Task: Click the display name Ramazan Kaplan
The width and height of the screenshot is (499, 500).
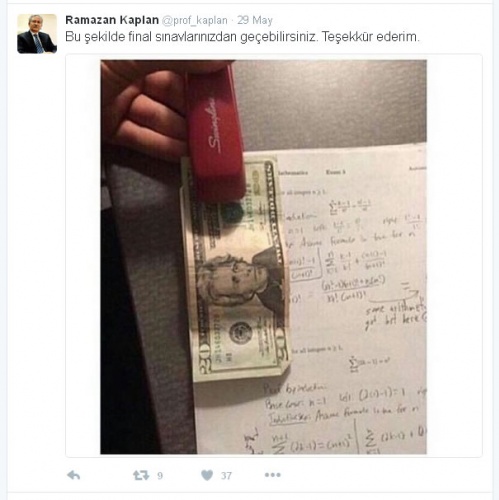Action: [x=112, y=20]
